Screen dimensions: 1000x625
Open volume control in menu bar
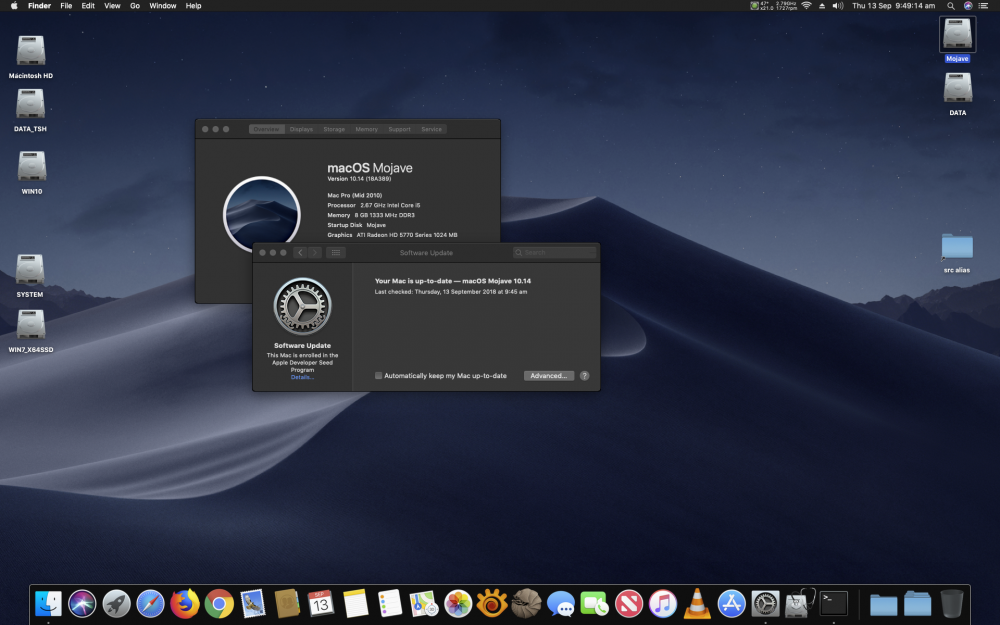[838, 6]
